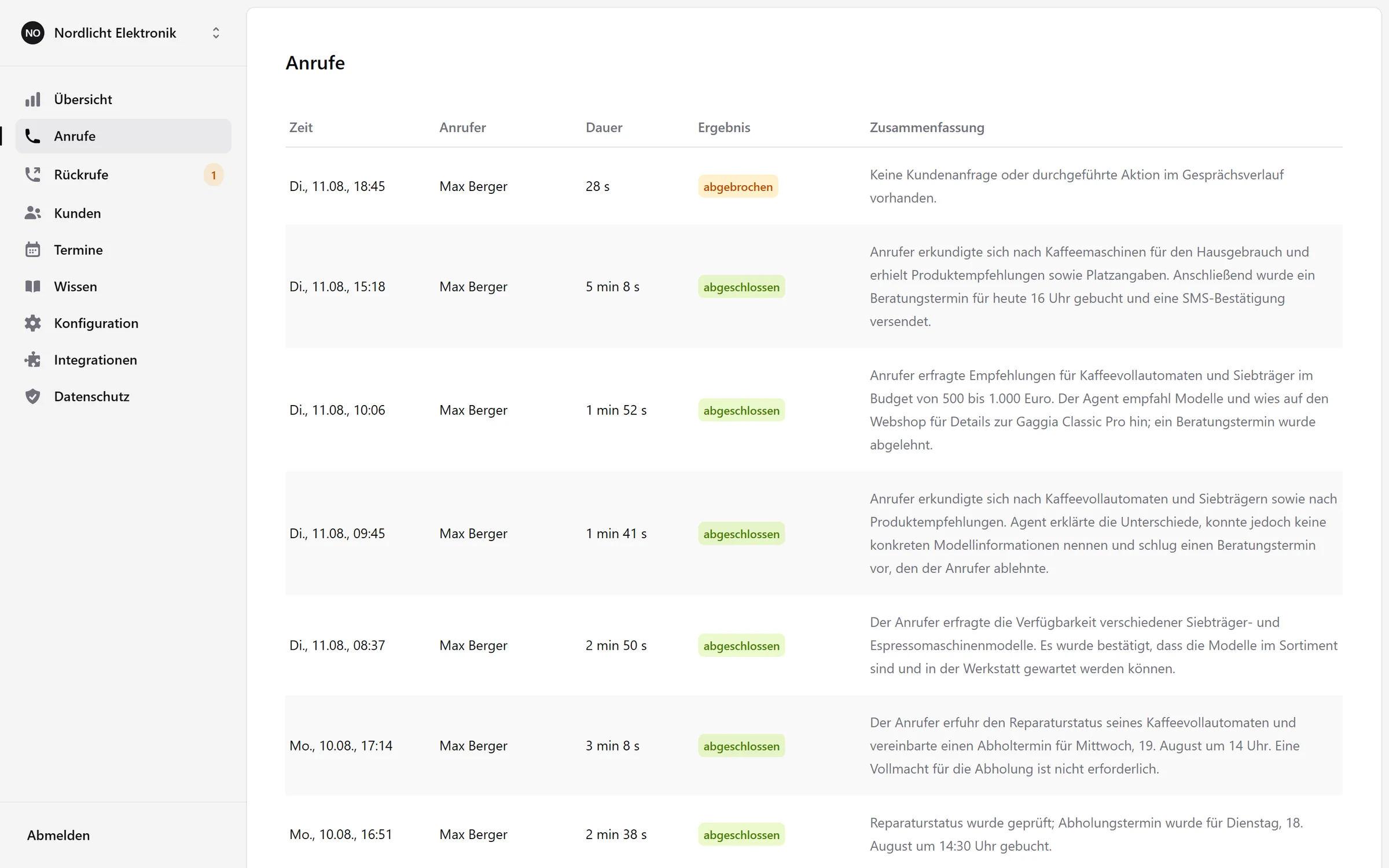Click the NO organization avatar
Image resolution: width=1389 pixels, height=868 pixels.
[x=33, y=33]
